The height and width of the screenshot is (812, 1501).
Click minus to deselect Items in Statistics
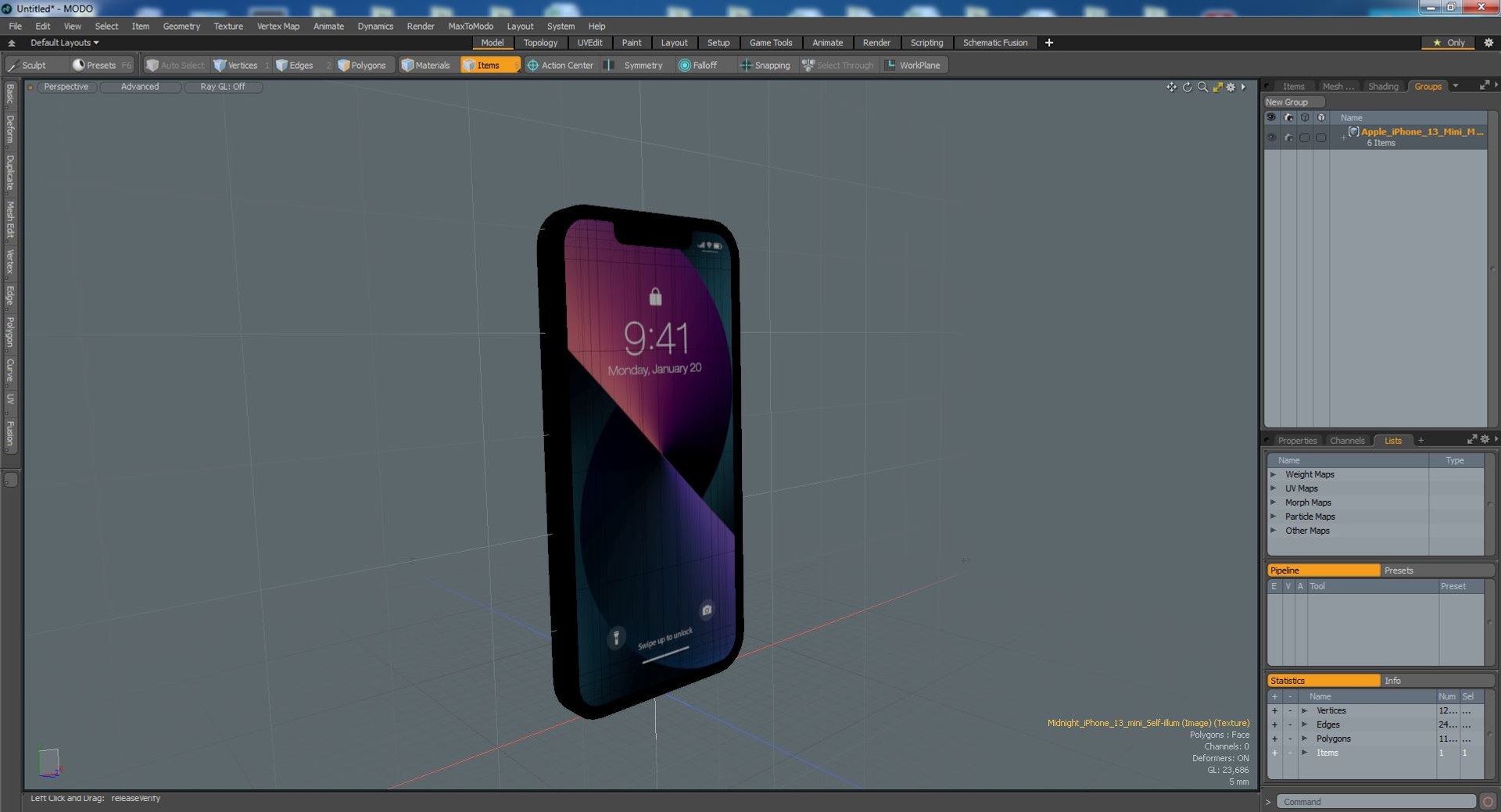coord(1290,753)
